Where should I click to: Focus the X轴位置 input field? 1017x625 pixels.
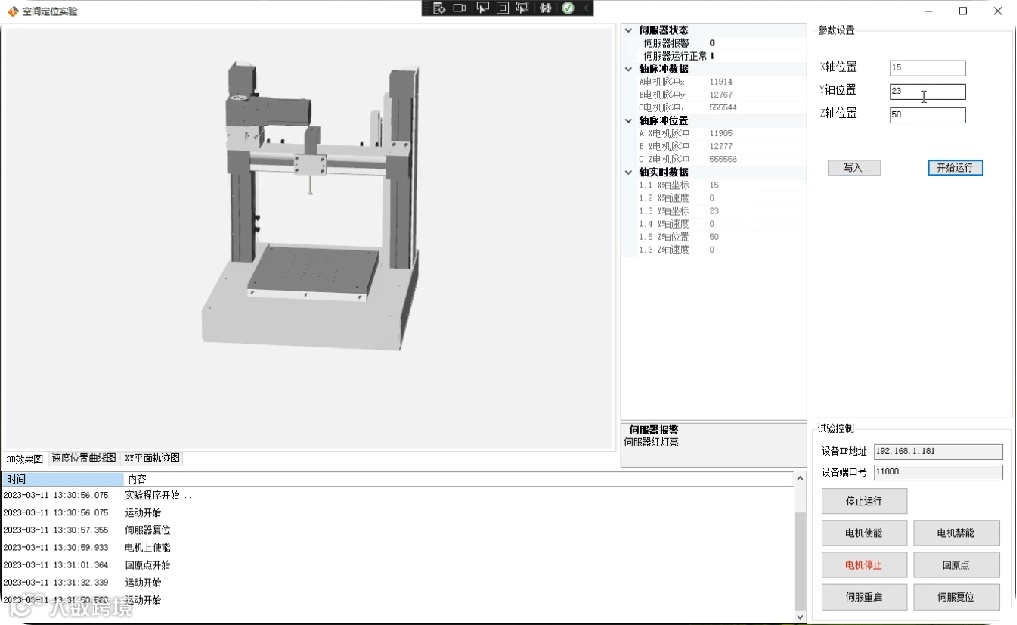click(x=927, y=67)
